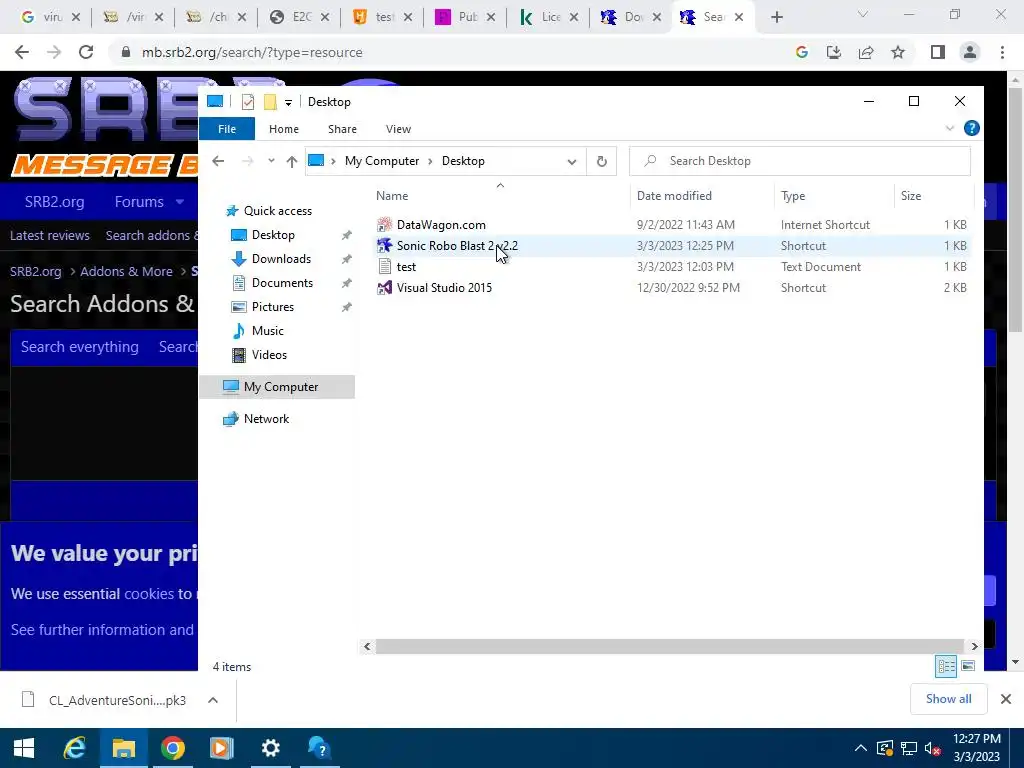Open Chrome's share page icon
This screenshot has width=1024, height=768.
(x=866, y=52)
